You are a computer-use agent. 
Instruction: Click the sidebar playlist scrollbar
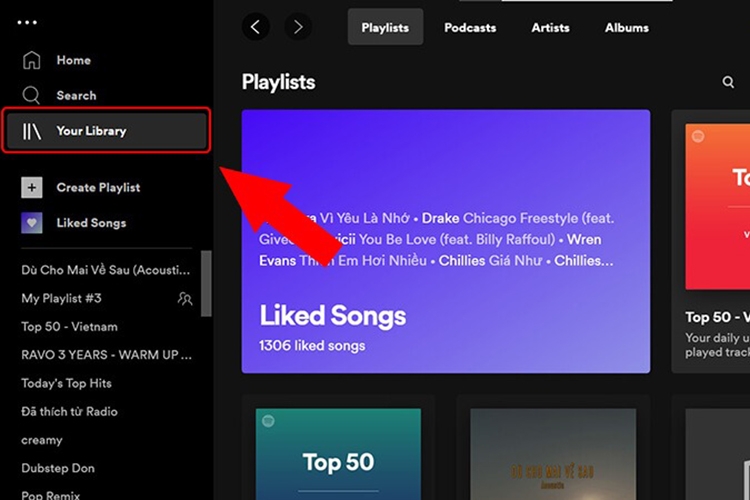206,283
